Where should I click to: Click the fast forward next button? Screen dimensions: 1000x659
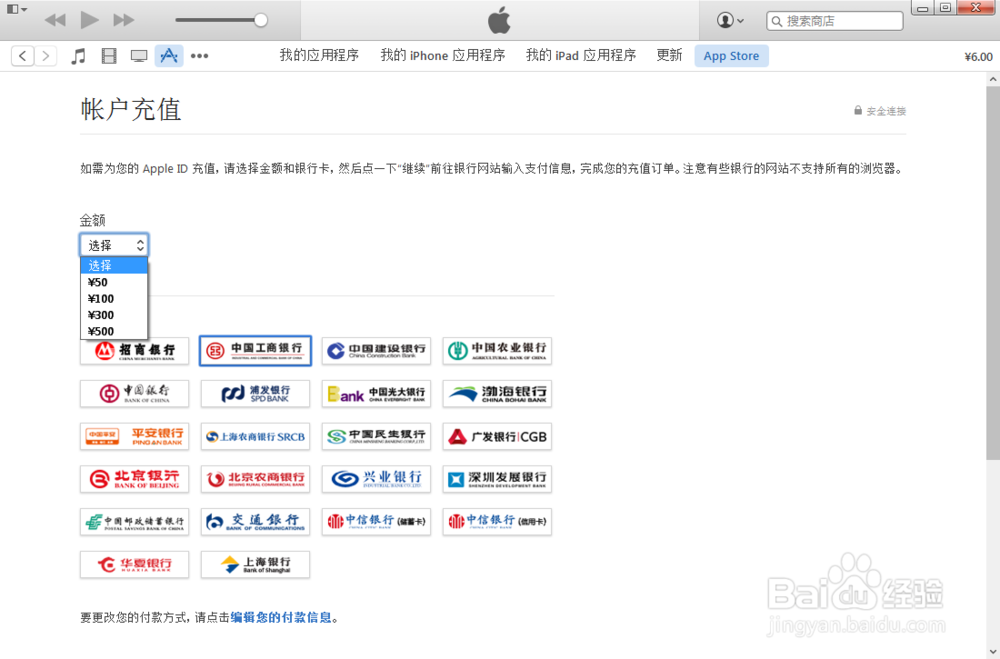click(x=124, y=20)
